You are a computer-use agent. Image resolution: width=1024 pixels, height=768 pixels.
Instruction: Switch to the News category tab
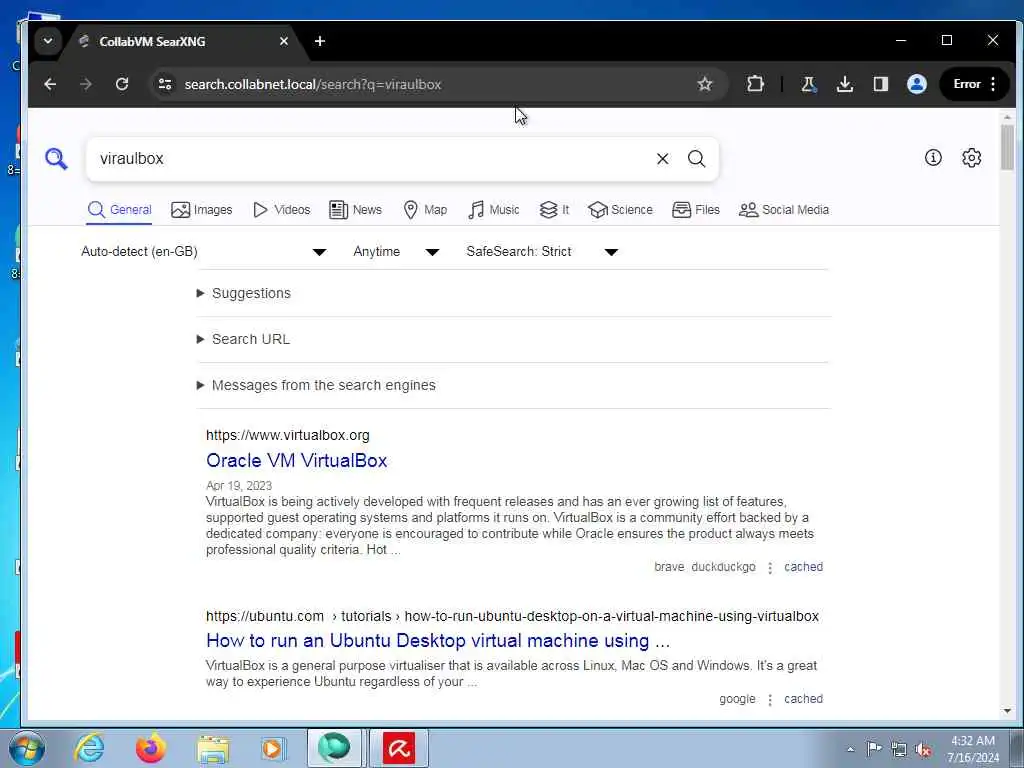[x=355, y=210]
